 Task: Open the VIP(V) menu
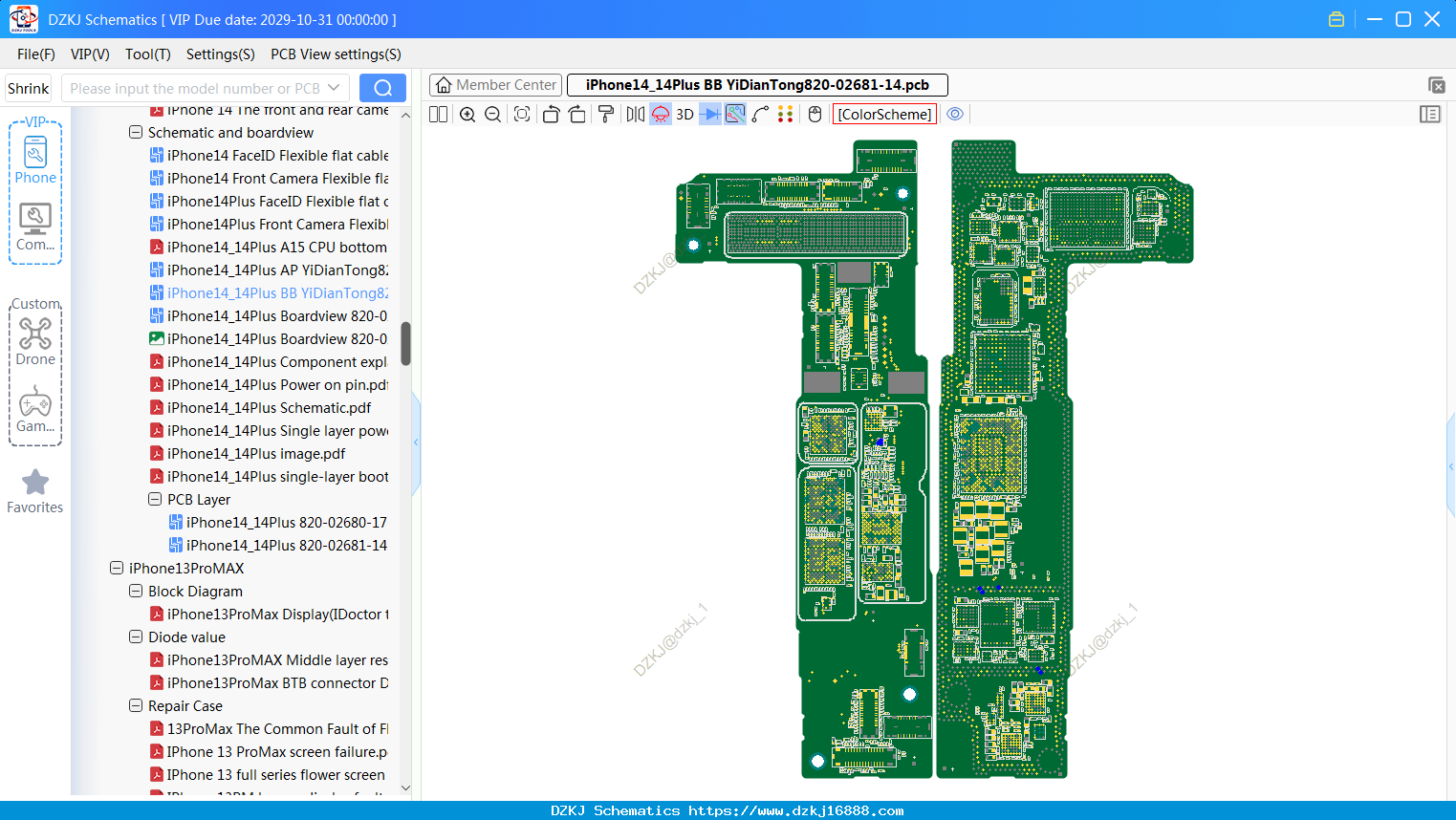click(x=90, y=54)
